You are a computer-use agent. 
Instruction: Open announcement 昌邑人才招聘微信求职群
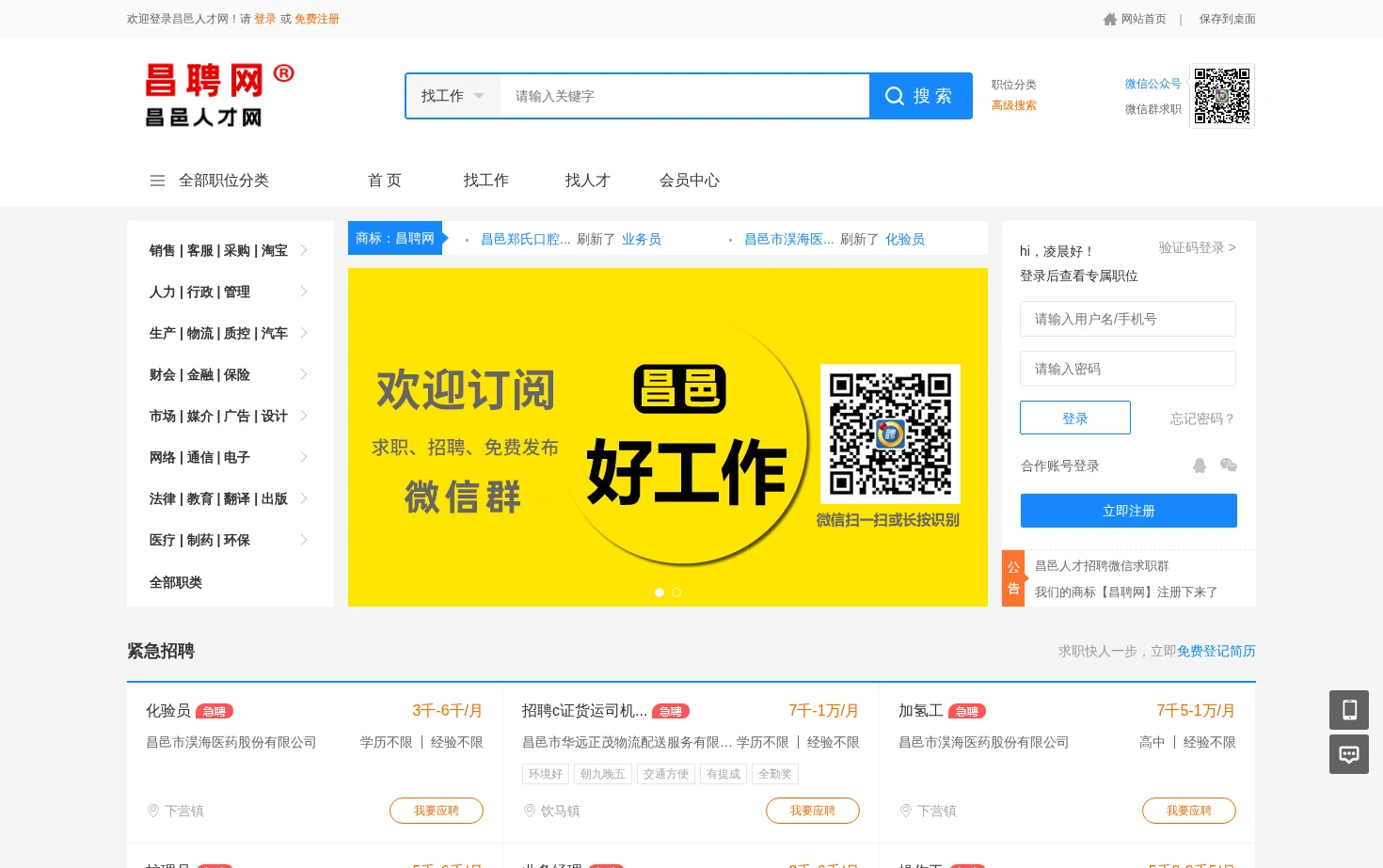click(1102, 565)
